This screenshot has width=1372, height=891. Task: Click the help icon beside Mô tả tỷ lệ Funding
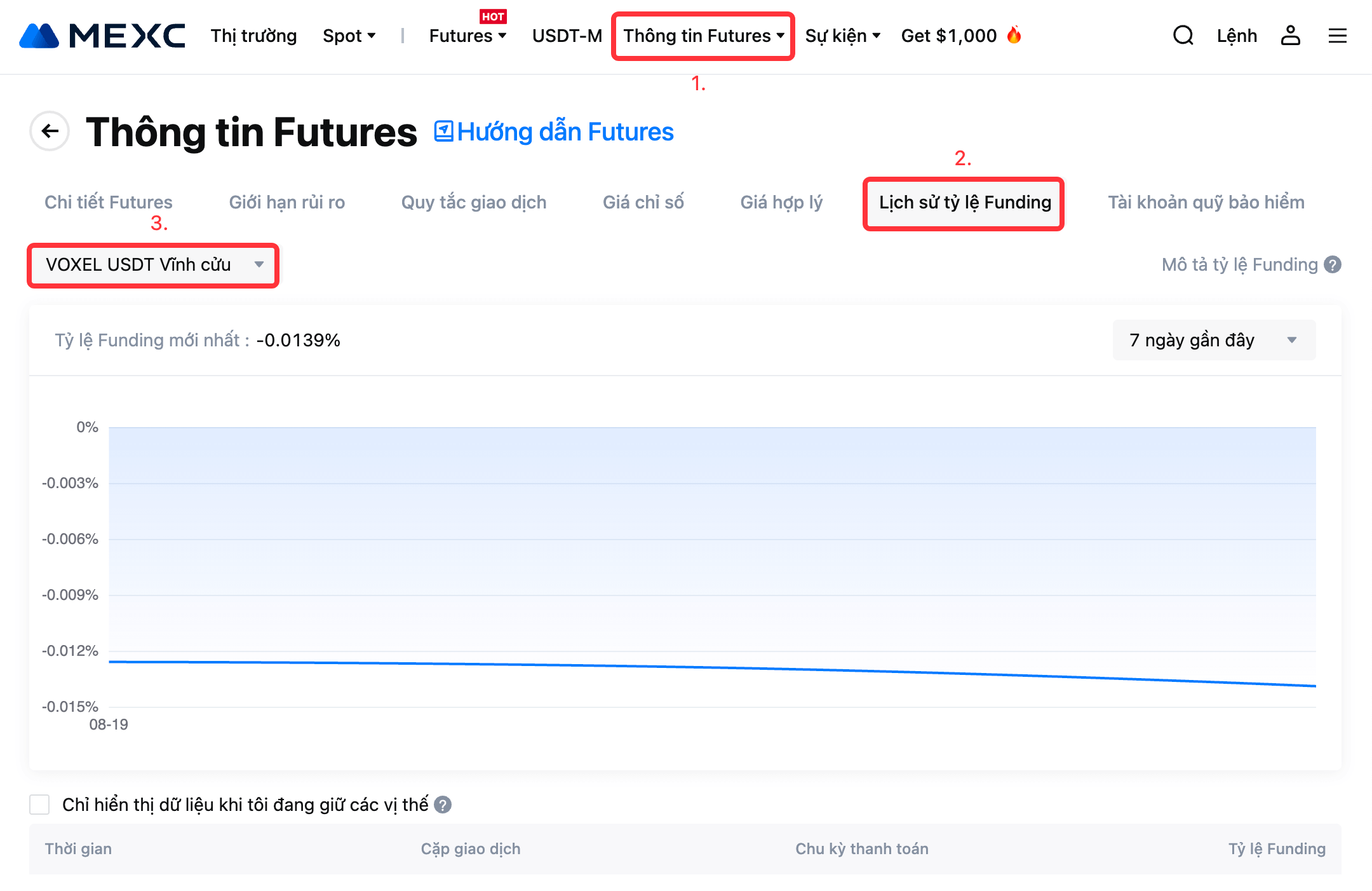click(1333, 264)
